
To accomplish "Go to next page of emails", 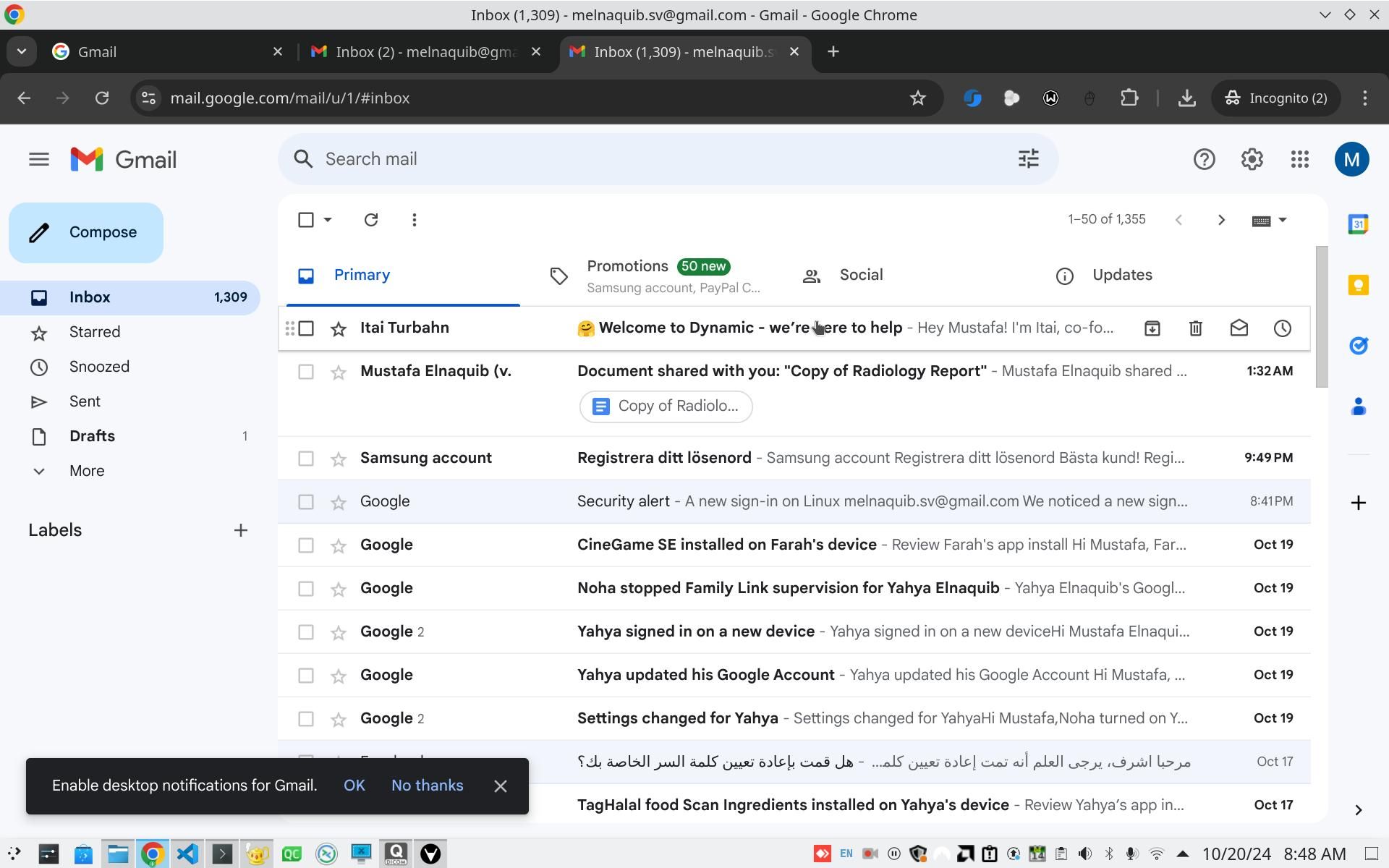I will pyautogui.click(x=1221, y=220).
